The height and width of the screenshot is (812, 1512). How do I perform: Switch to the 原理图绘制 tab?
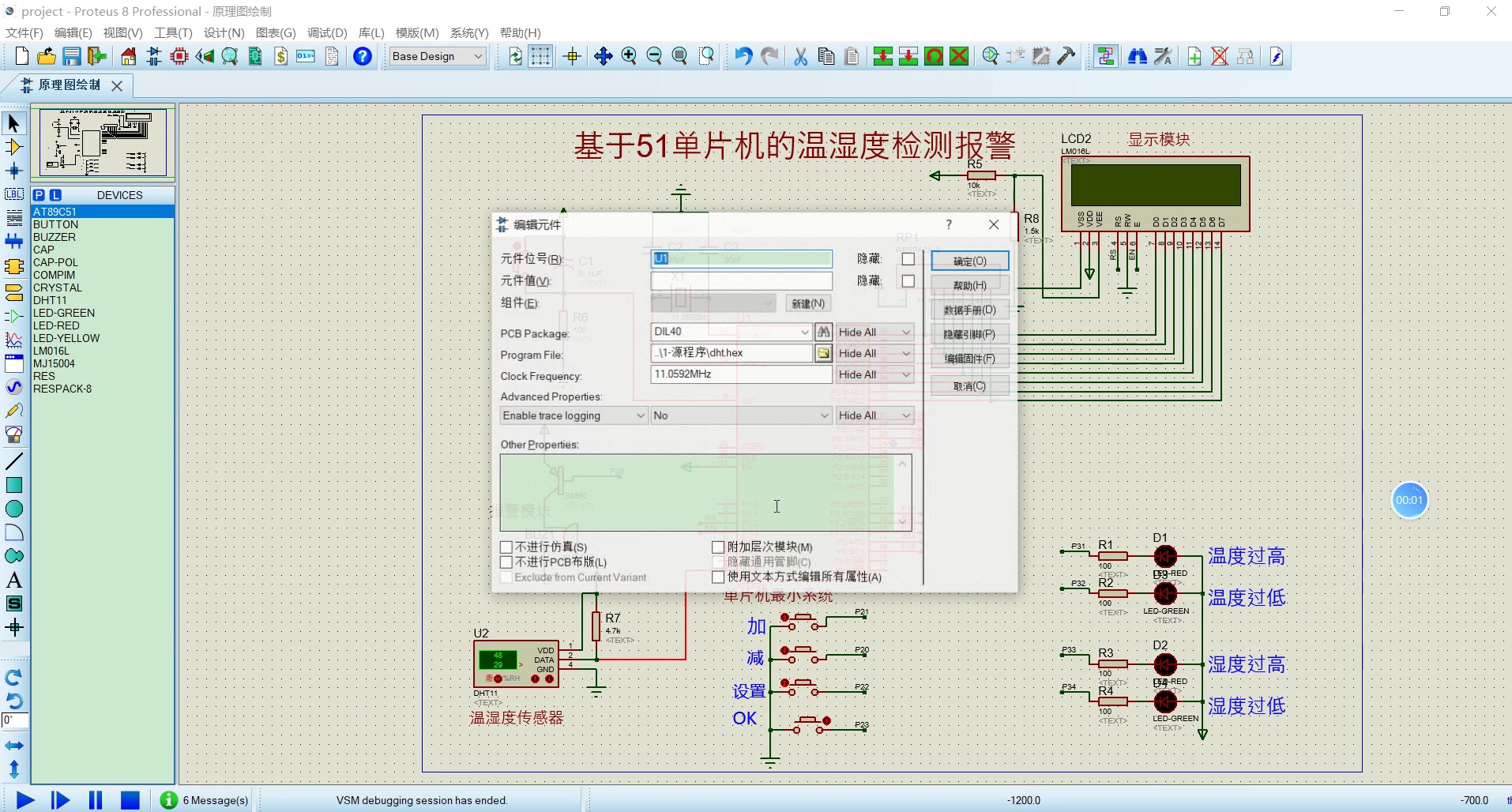pos(70,85)
